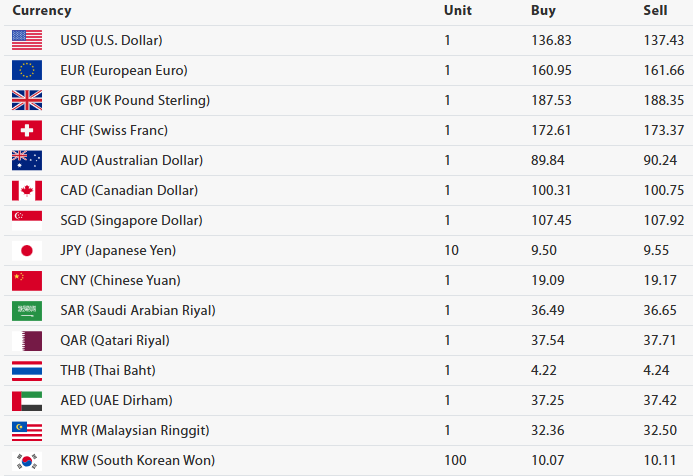Click the Currency column header
Image resolution: width=693 pixels, height=476 pixels.
point(42,11)
